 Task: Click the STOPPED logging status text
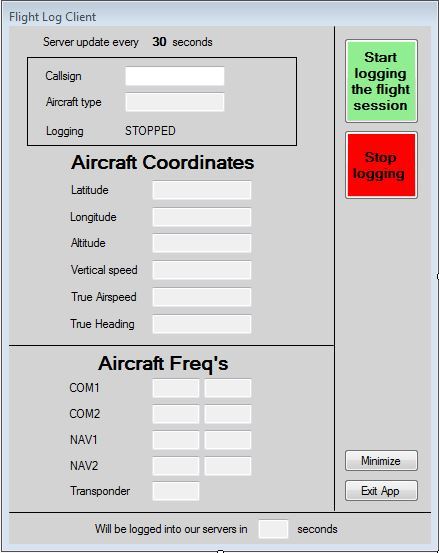150,131
